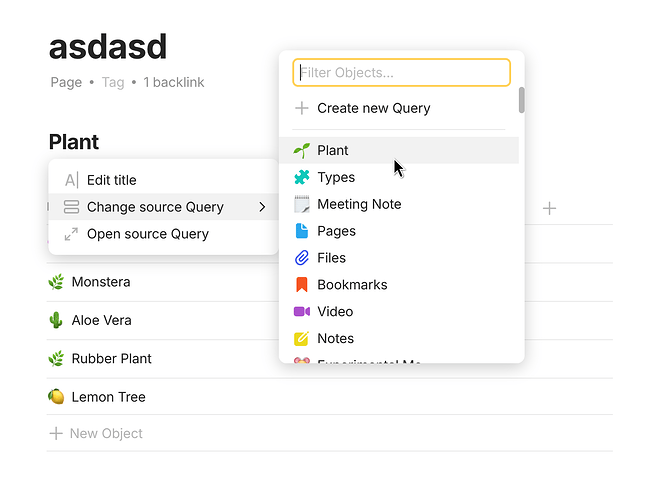Click the plus icon beside Create new Query

tap(302, 108)
